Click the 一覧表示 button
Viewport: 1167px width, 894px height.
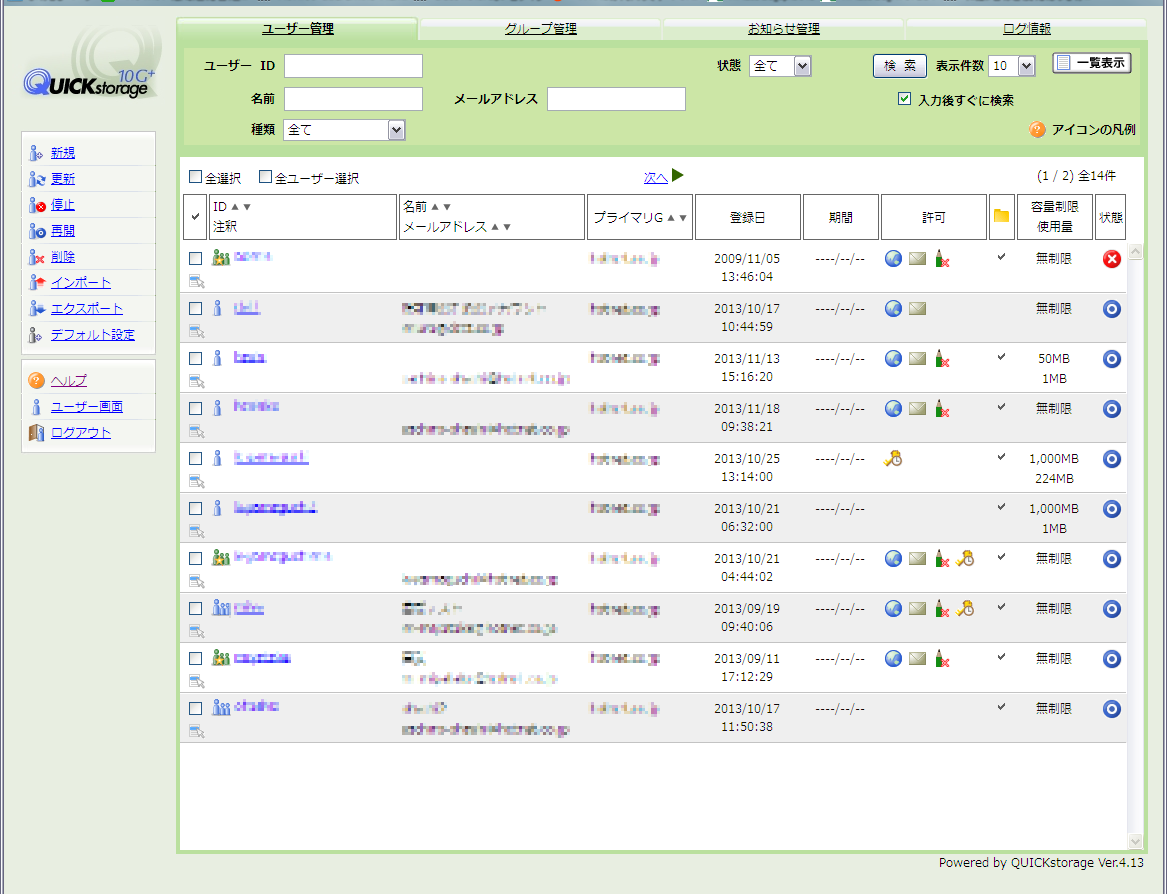(1092, 63)
